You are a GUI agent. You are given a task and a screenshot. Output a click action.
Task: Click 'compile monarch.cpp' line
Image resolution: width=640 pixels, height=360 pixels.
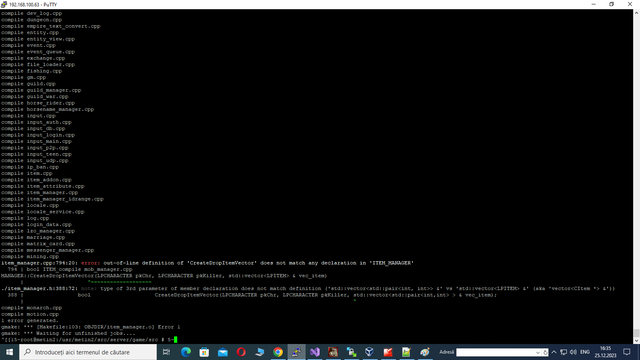pyautogui.click(x=31, y=308)
